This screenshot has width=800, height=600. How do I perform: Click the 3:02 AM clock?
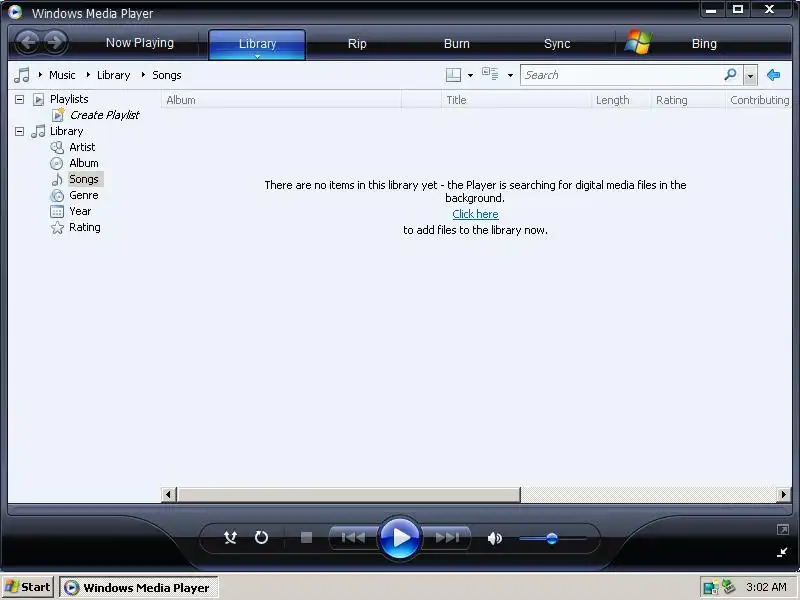click(766, 587)
